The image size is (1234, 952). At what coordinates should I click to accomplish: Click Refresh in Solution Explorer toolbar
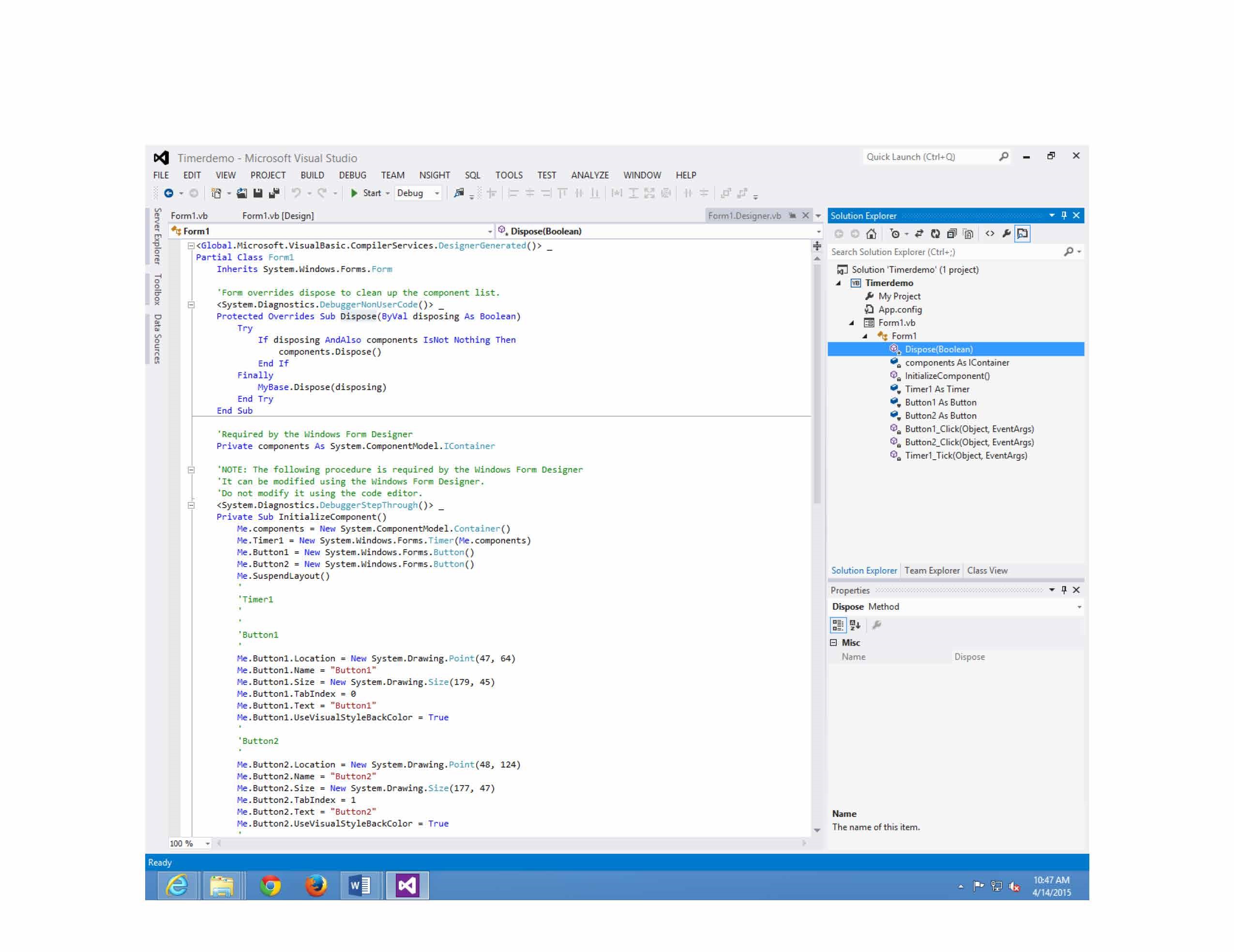[x=935, y=234]
